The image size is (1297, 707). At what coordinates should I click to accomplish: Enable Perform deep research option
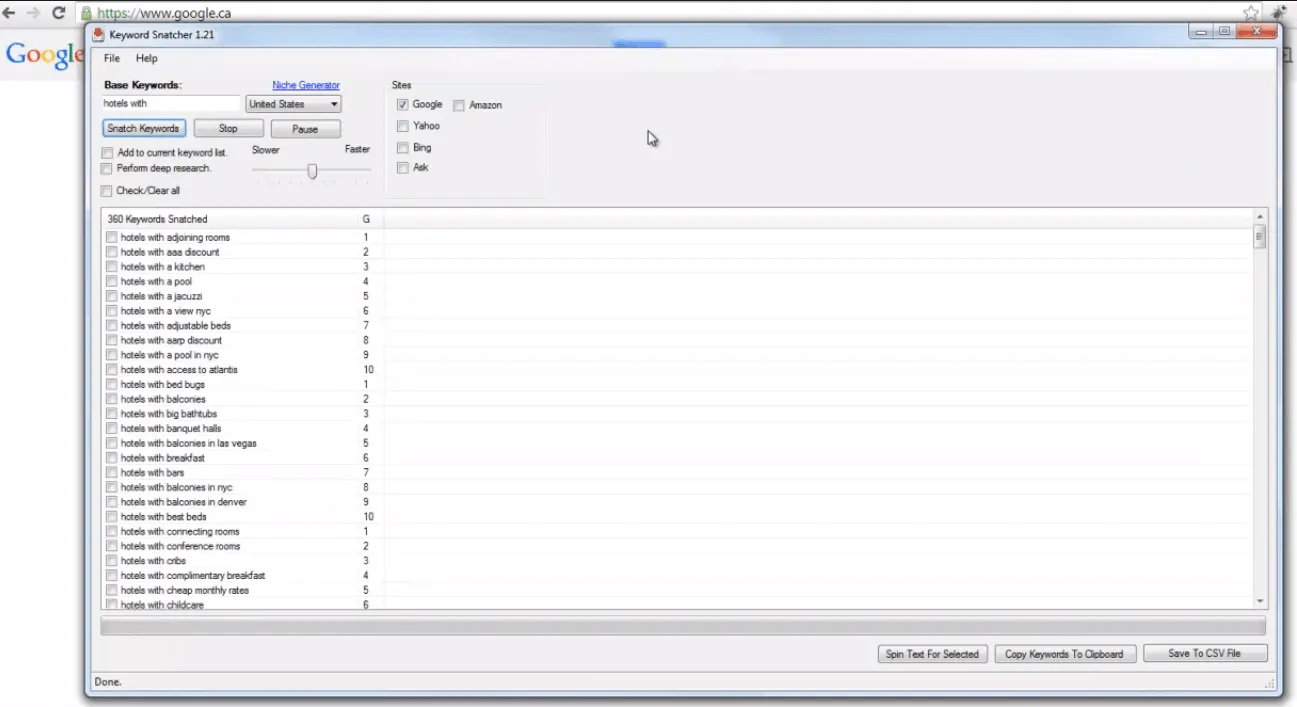pos(107,169)
